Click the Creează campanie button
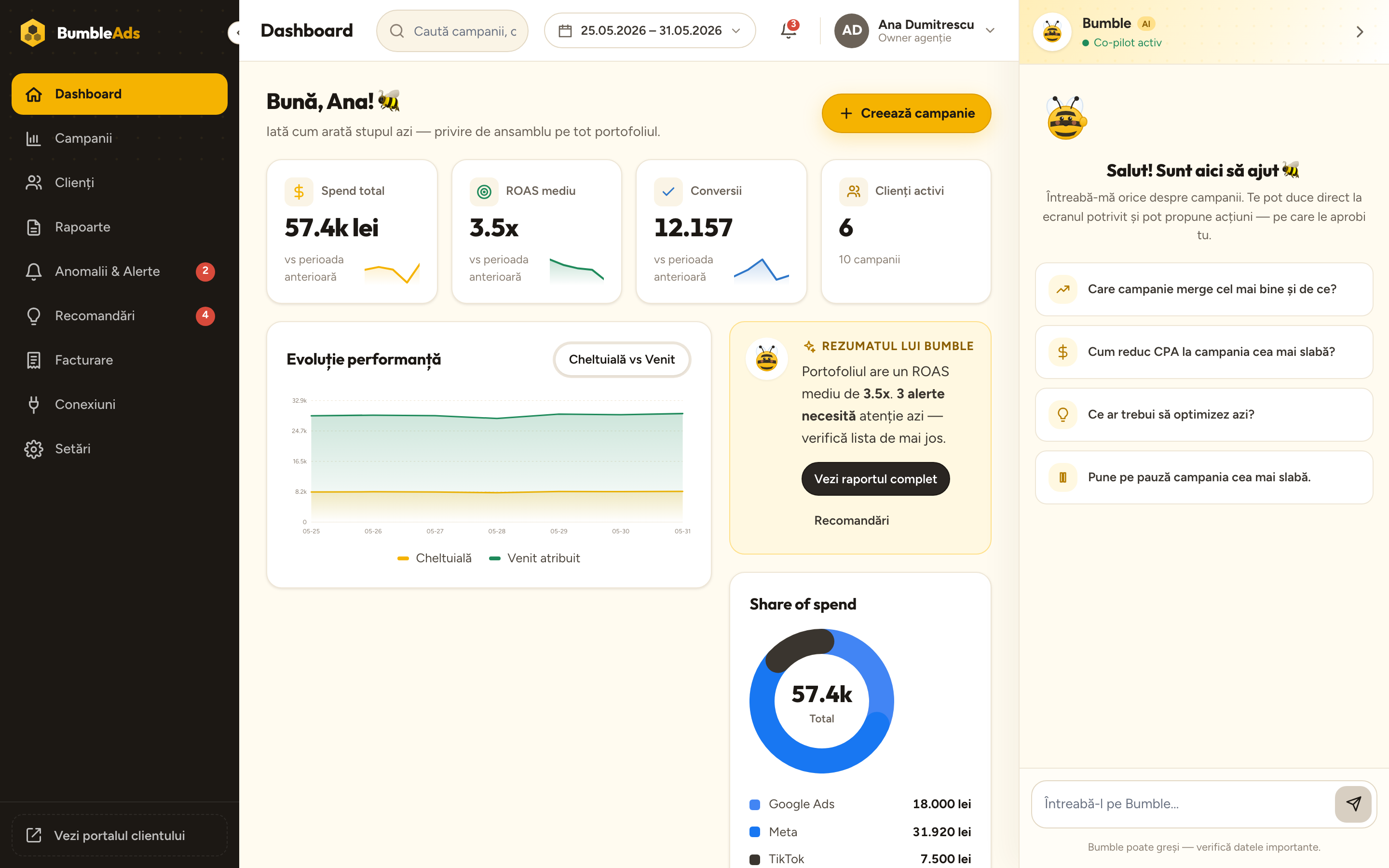1389x868 pixels. point(906,113)
